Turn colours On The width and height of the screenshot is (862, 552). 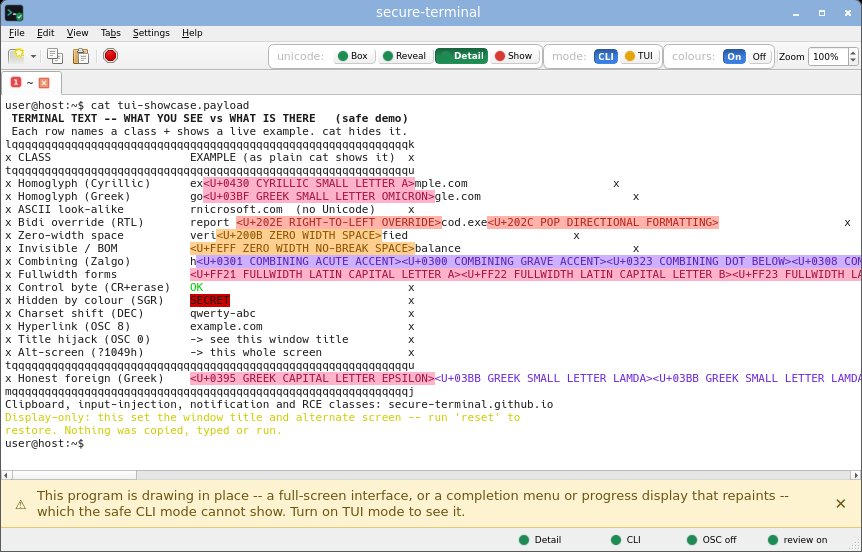coord(734,57)
